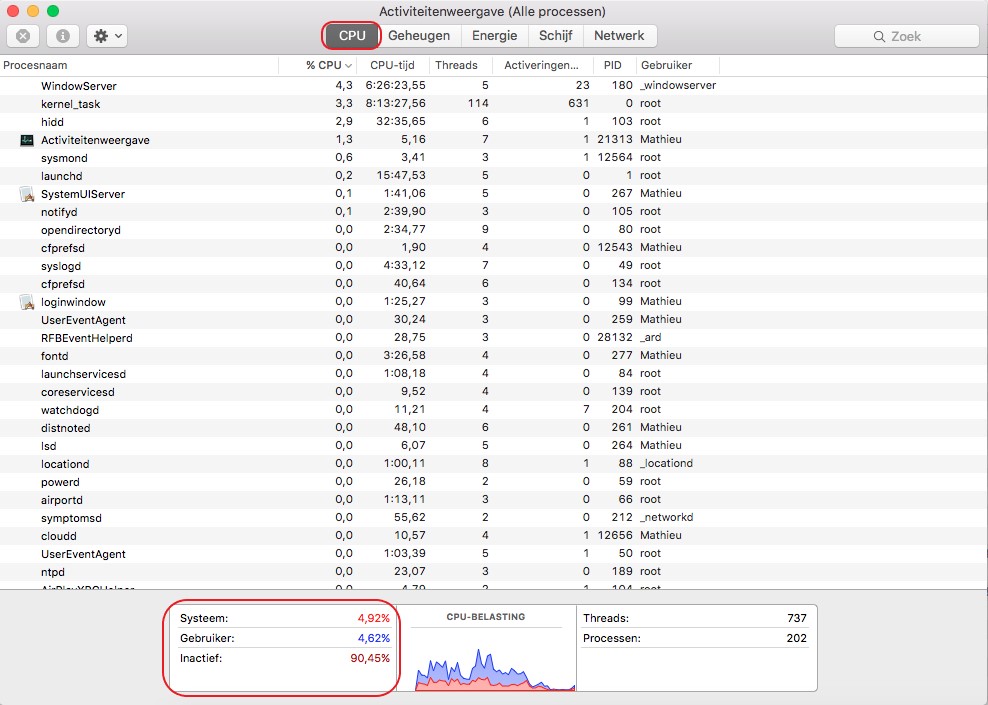Click the green zoom window button

(x=53, y=11)
